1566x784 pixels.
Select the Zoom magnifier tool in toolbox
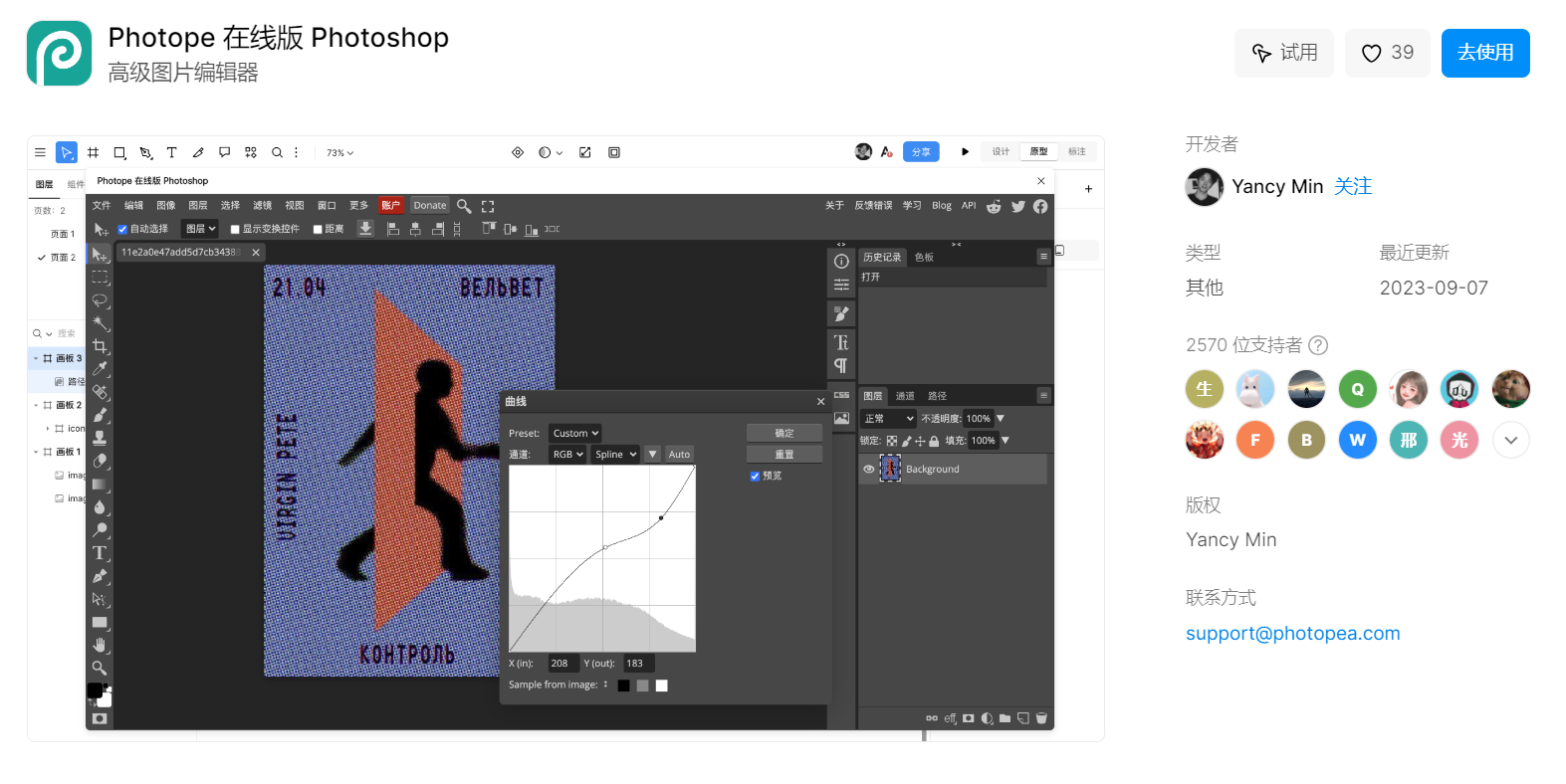point(100,668)
